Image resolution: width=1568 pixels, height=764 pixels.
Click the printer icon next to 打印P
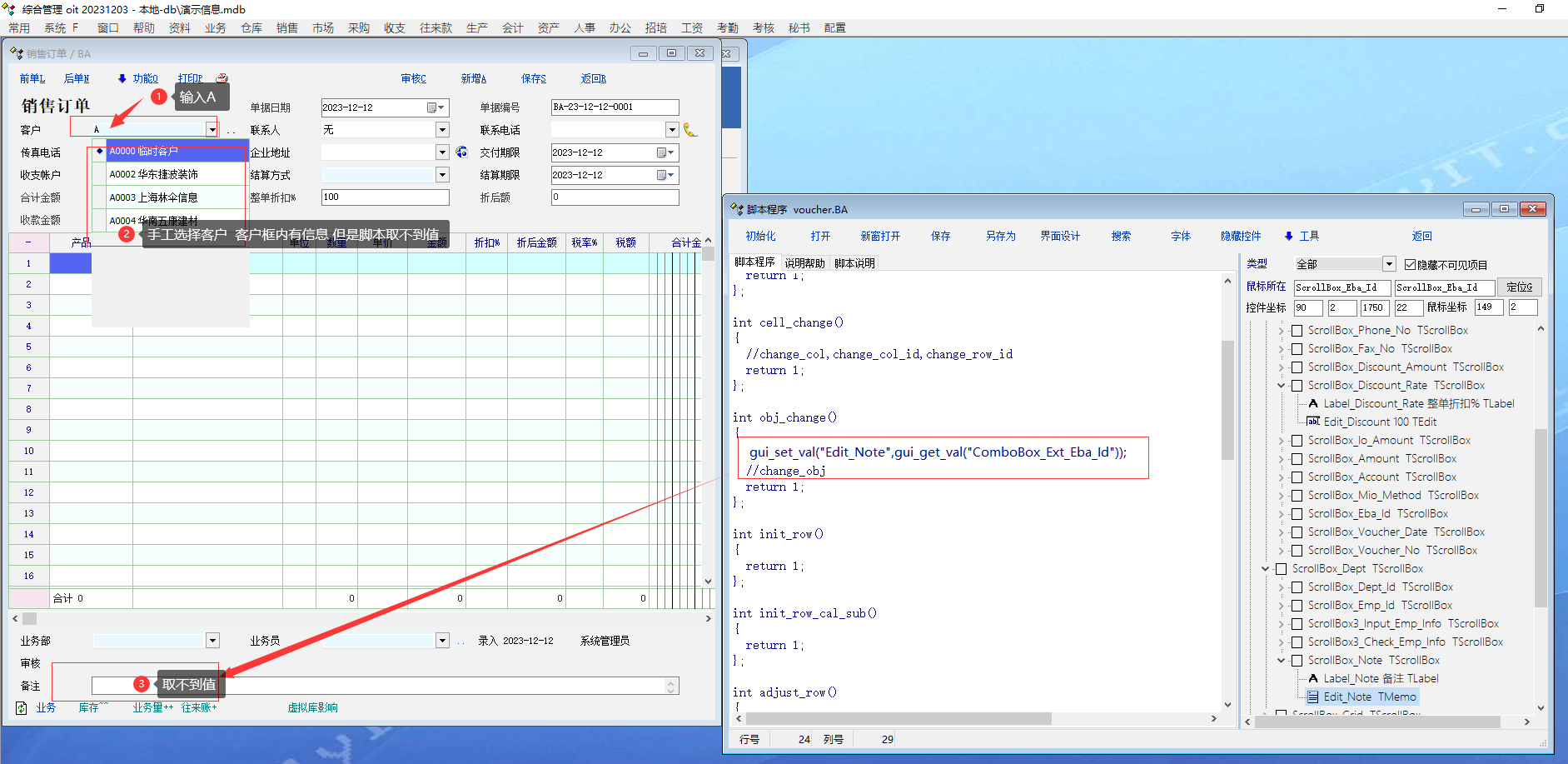coord(222,78)
